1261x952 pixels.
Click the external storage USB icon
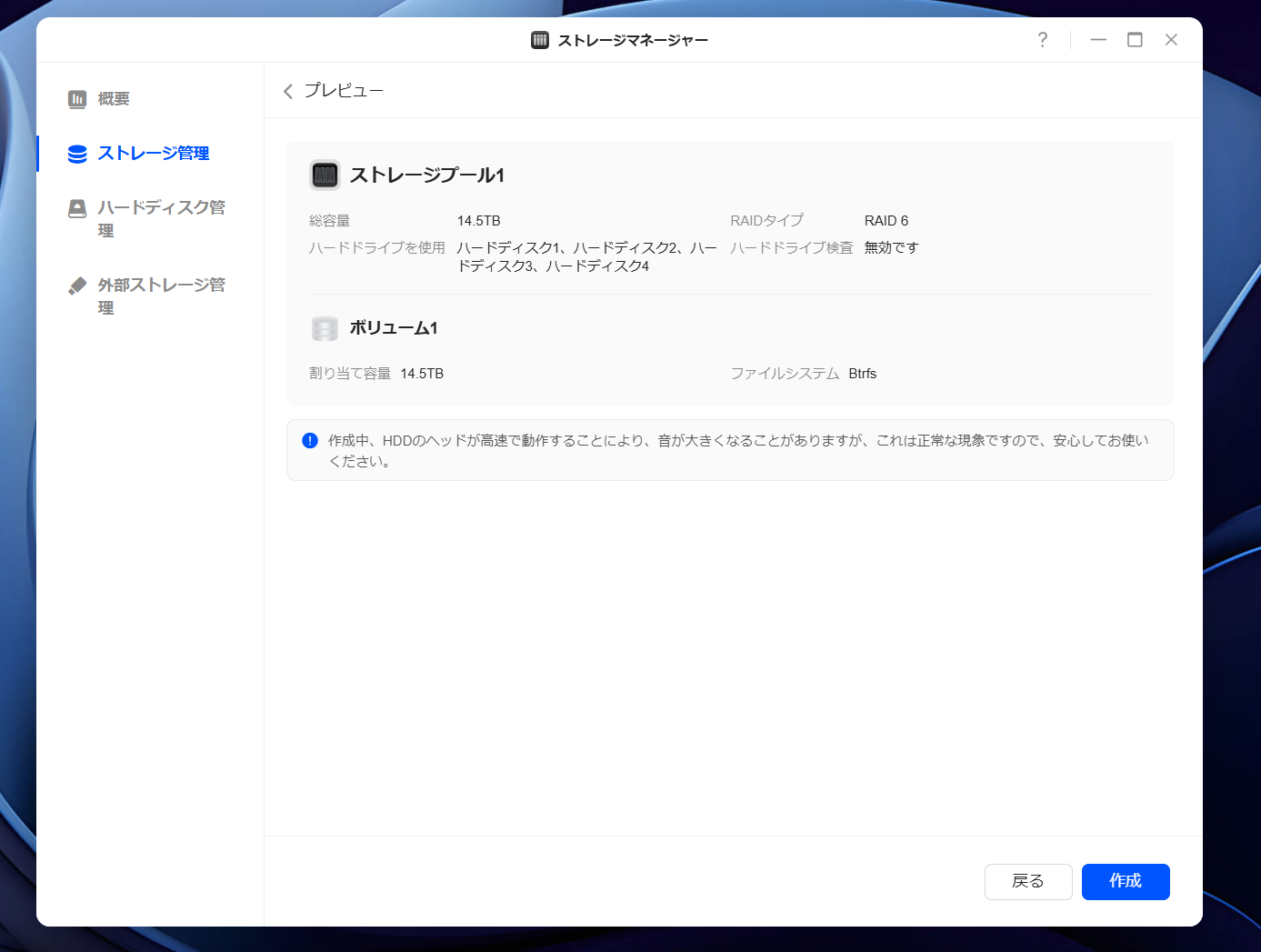click(x=77, y=286)
